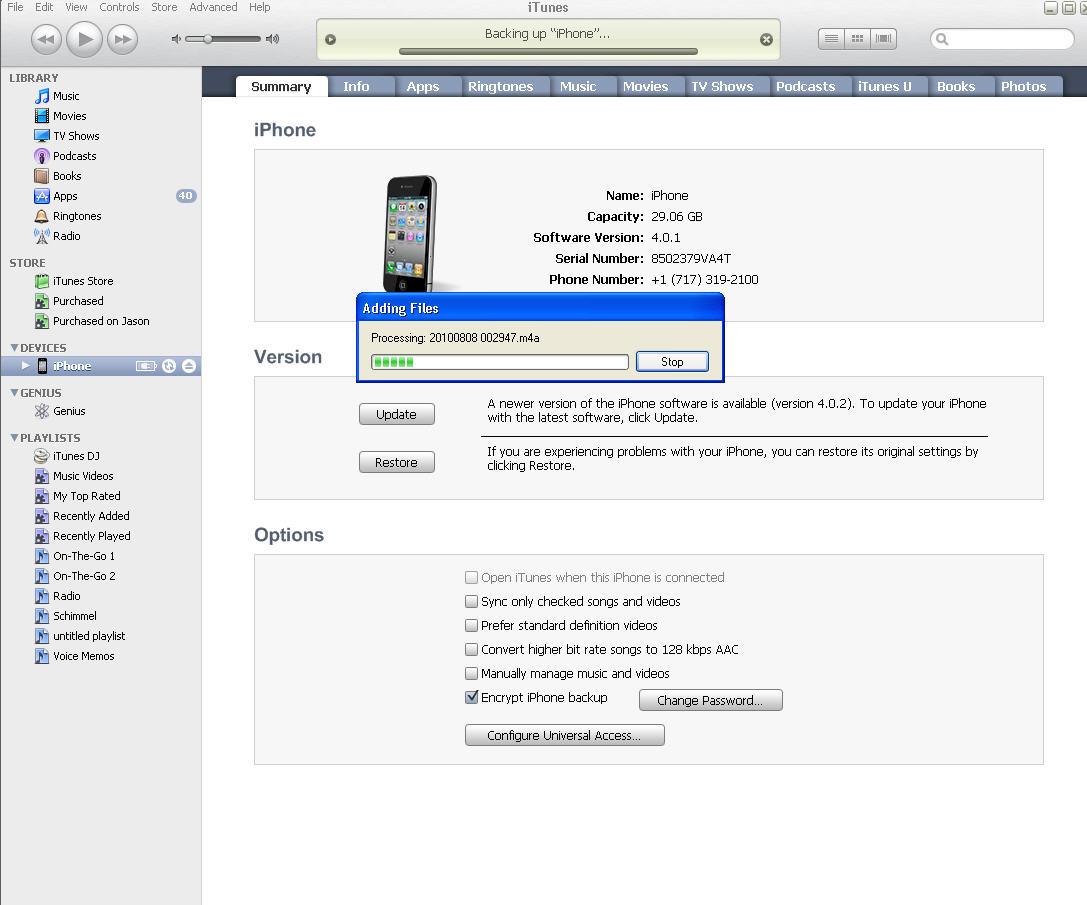
Task: Click Configure Universal Access button
Action: pos(564,735)
